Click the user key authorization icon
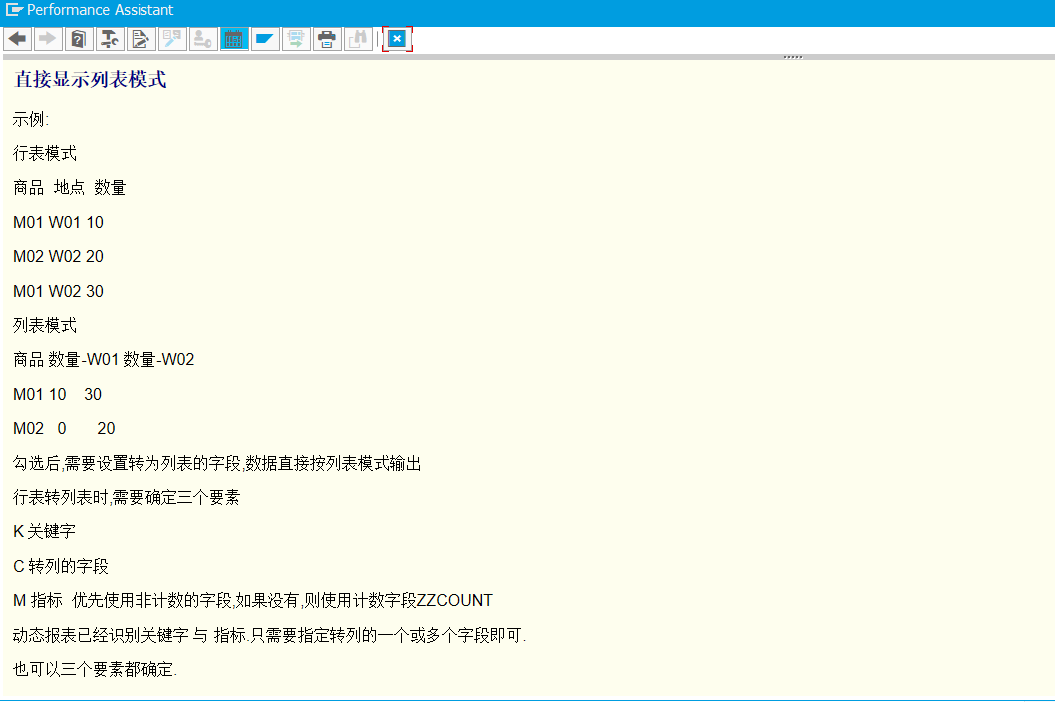The image size is (1055, 702). pyautogui.click(x=203, y=39)
